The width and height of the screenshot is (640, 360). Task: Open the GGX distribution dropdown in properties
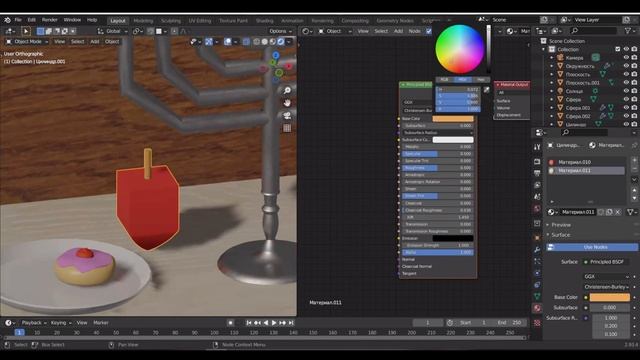click(x=607, y=276)
